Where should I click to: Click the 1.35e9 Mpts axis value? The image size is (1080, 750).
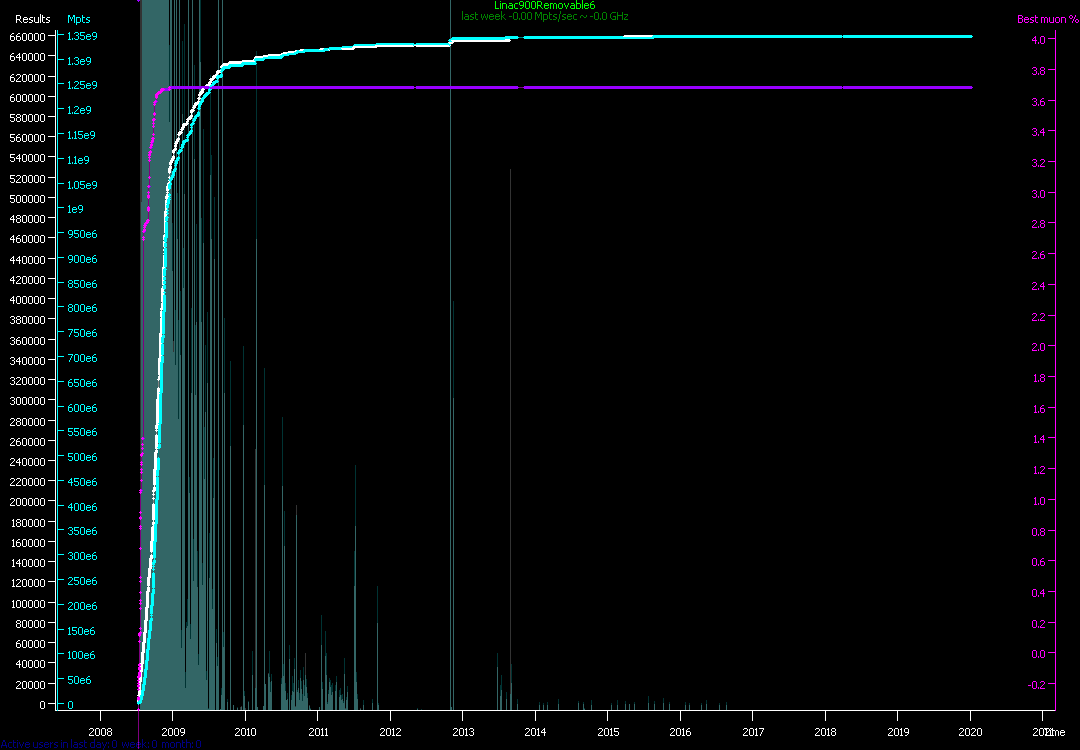(x=82, y=37)
